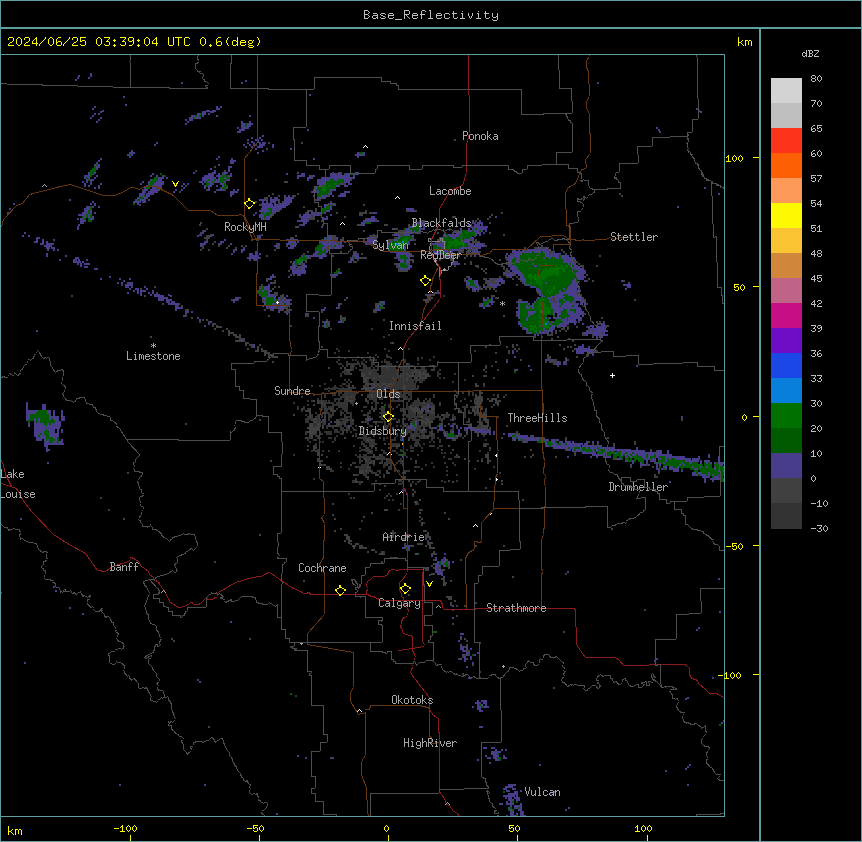Select the purple 36-39 dBZ legend swatch
Image resolution: width=862 pixels, height=842 pixels.
click(x=786, y=341)
